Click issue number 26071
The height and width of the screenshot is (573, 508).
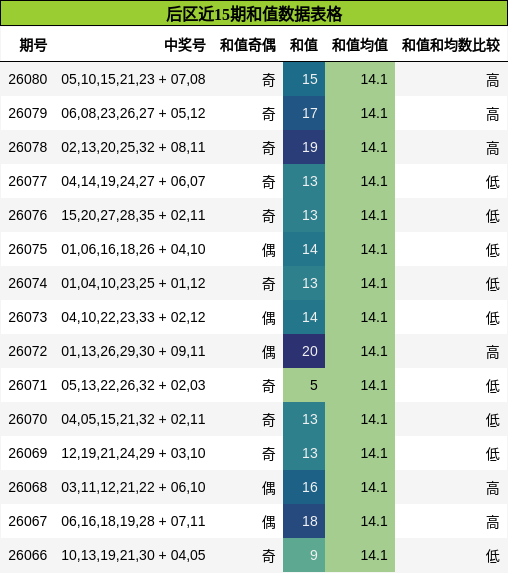click(28, 385)
